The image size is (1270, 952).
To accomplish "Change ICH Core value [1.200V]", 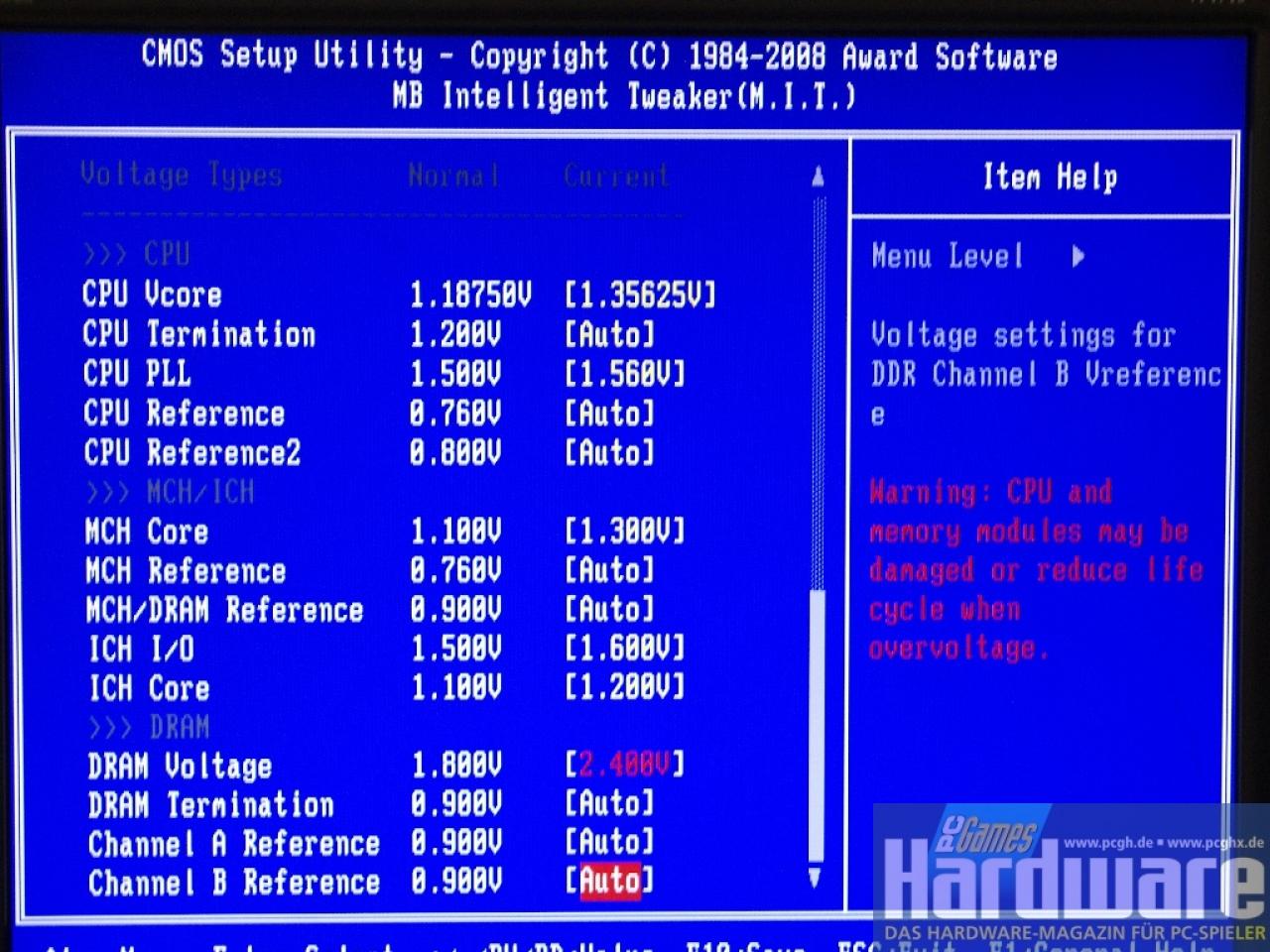I will coord(624,687).
